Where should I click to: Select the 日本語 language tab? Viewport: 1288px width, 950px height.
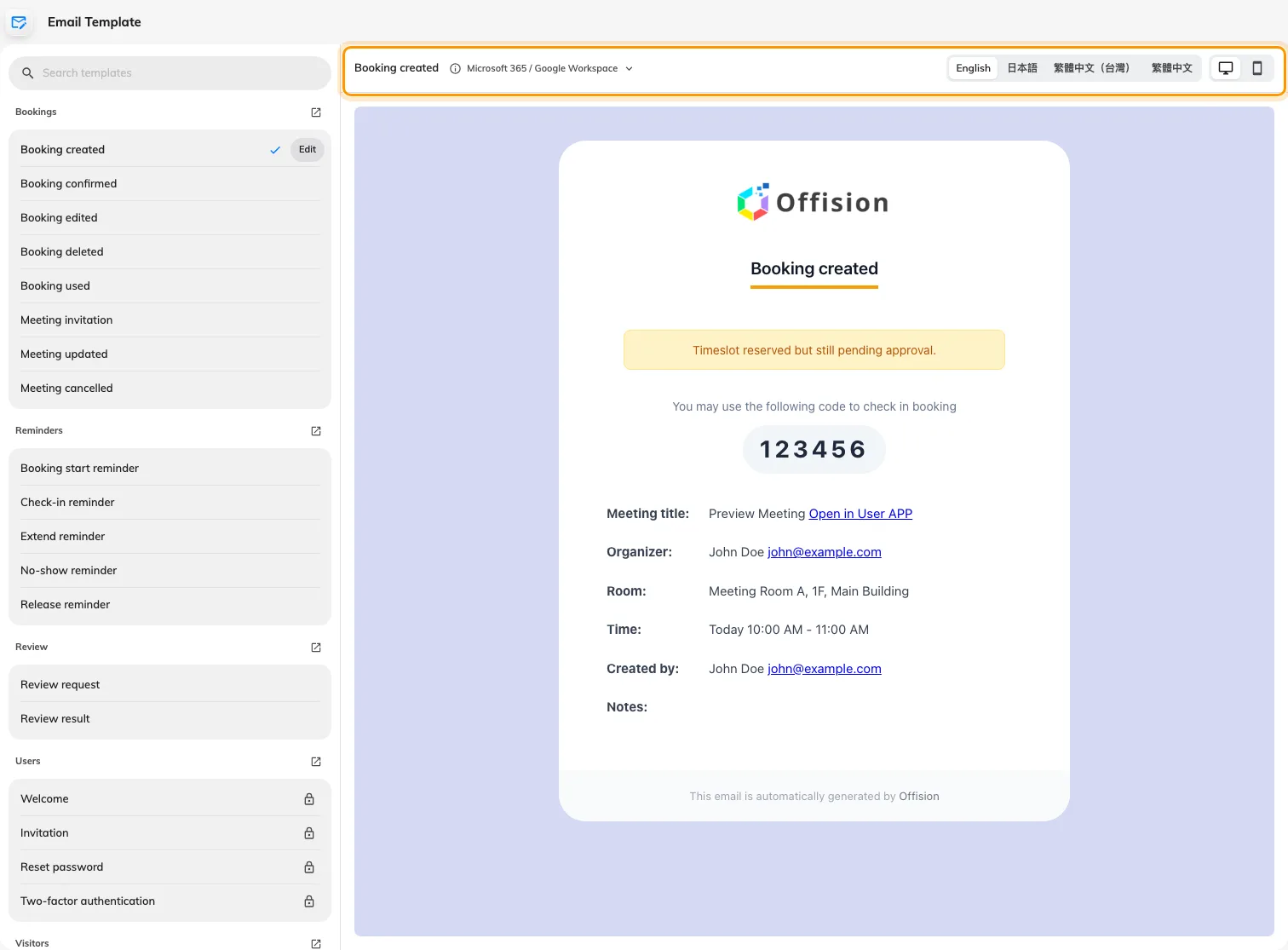click(x=1022, y=68)
